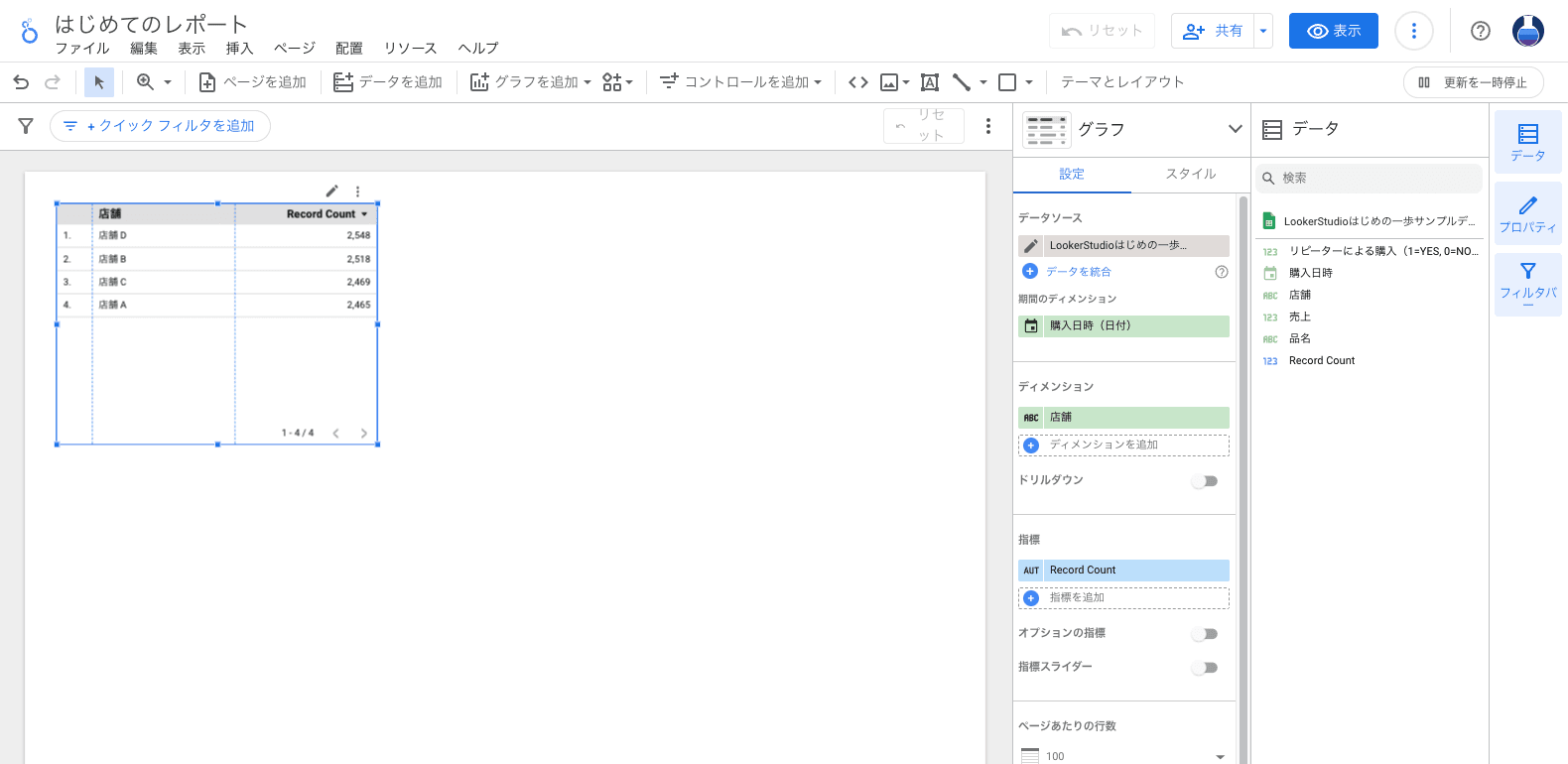The height and width of the screenshot is (764, 1568).
Task: Click 更新を一時停止 button
Action: click(1474, 82)
